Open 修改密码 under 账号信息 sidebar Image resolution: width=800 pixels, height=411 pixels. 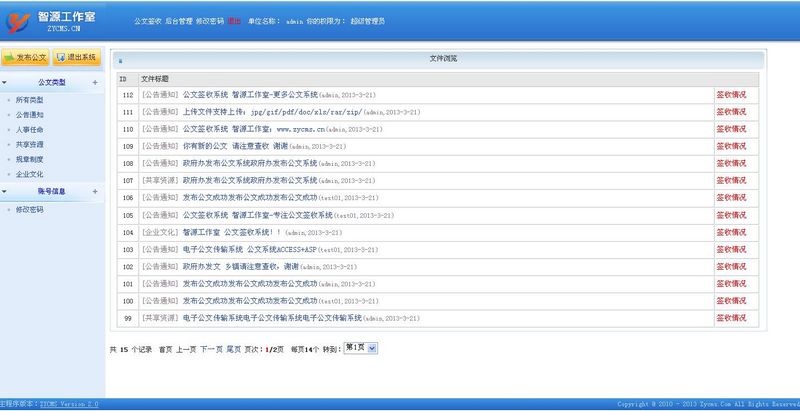[30, 210]
